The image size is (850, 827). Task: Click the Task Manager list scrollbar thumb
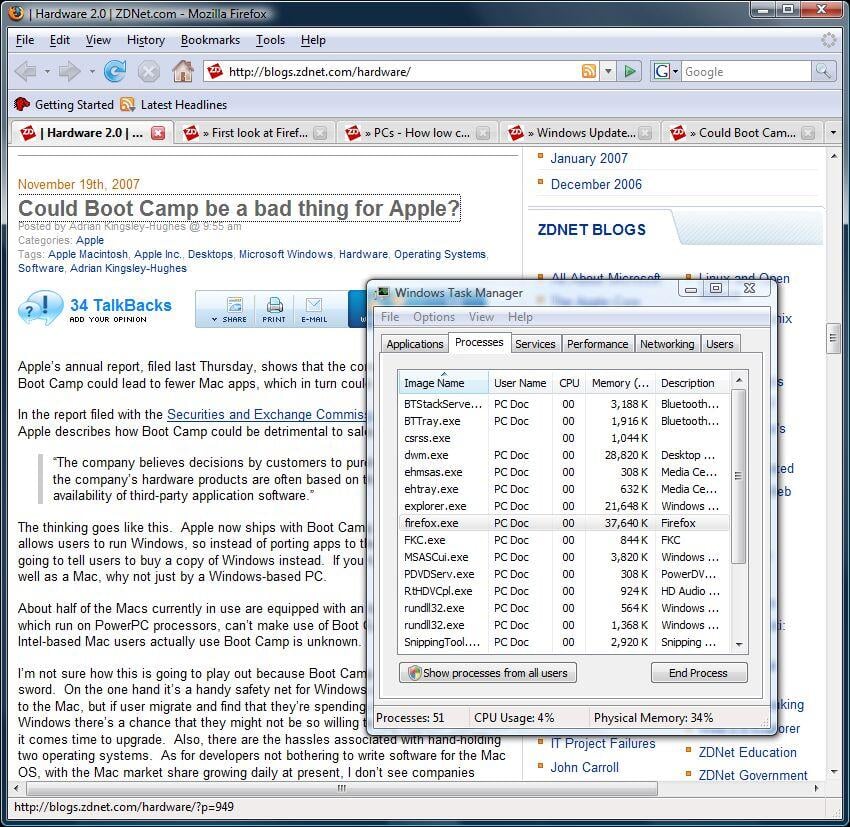738,476
